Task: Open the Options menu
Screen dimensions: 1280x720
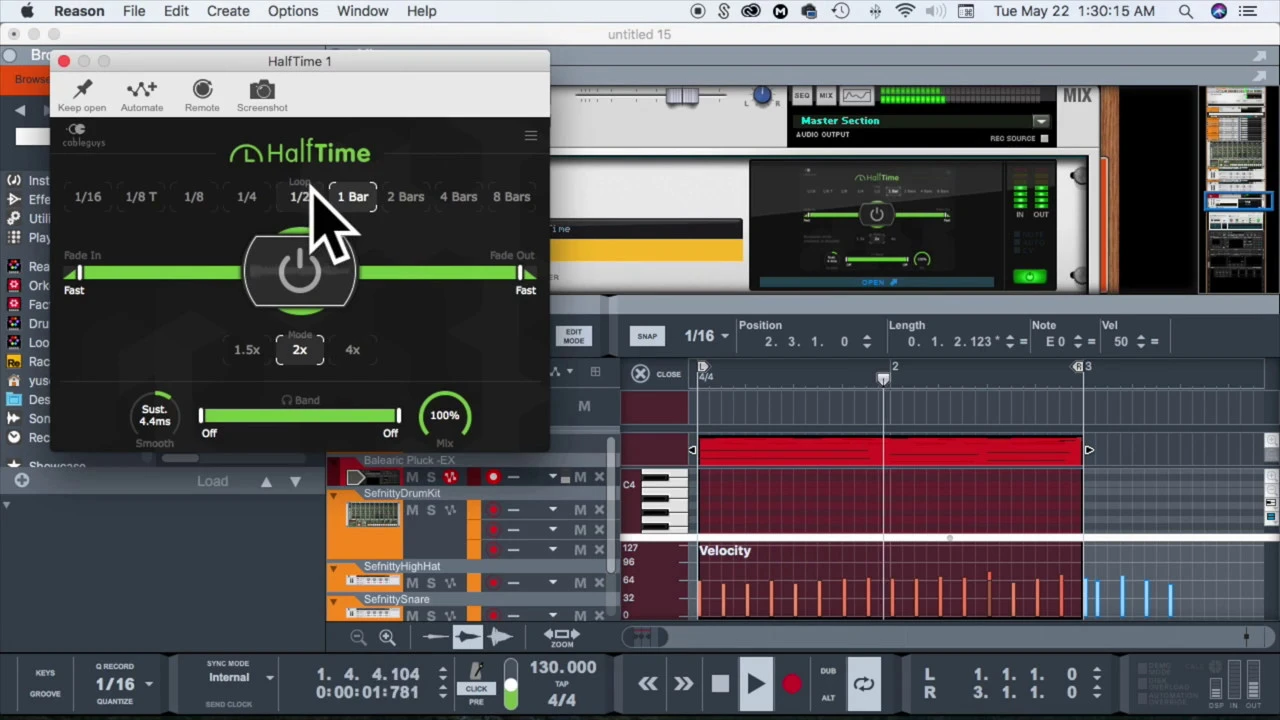Action: (293, 11)
